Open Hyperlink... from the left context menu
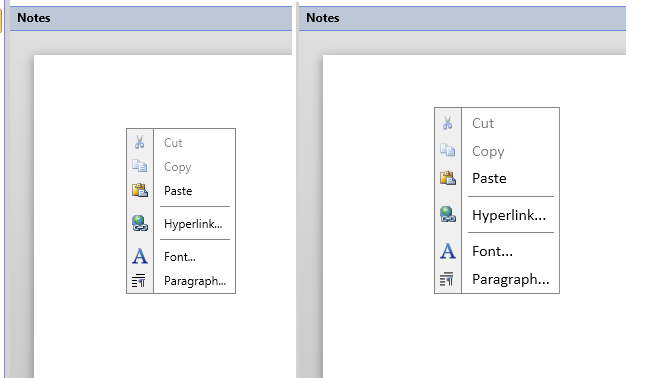 pos(194,224)
